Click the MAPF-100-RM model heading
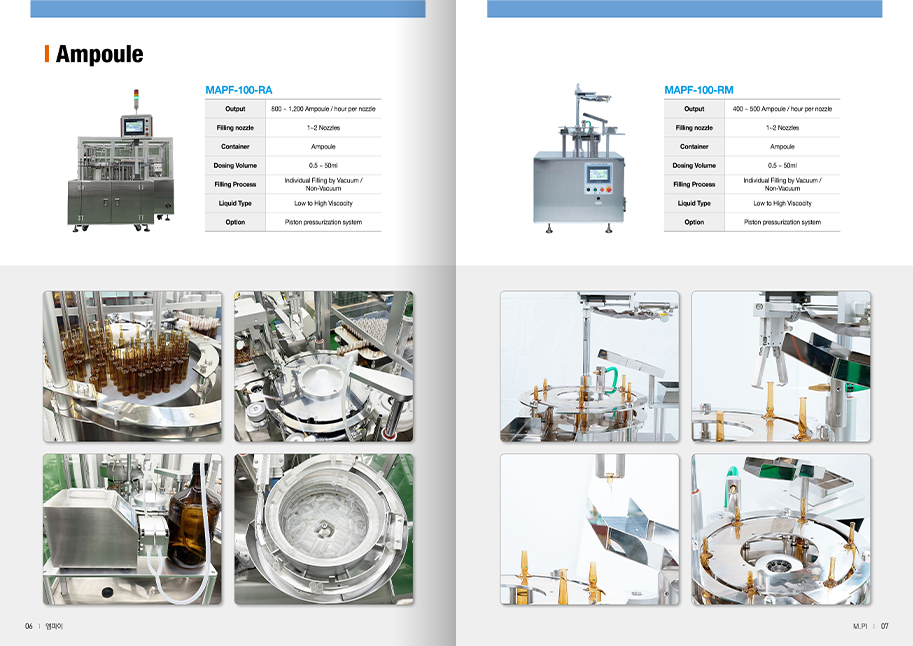 [698, 90]
